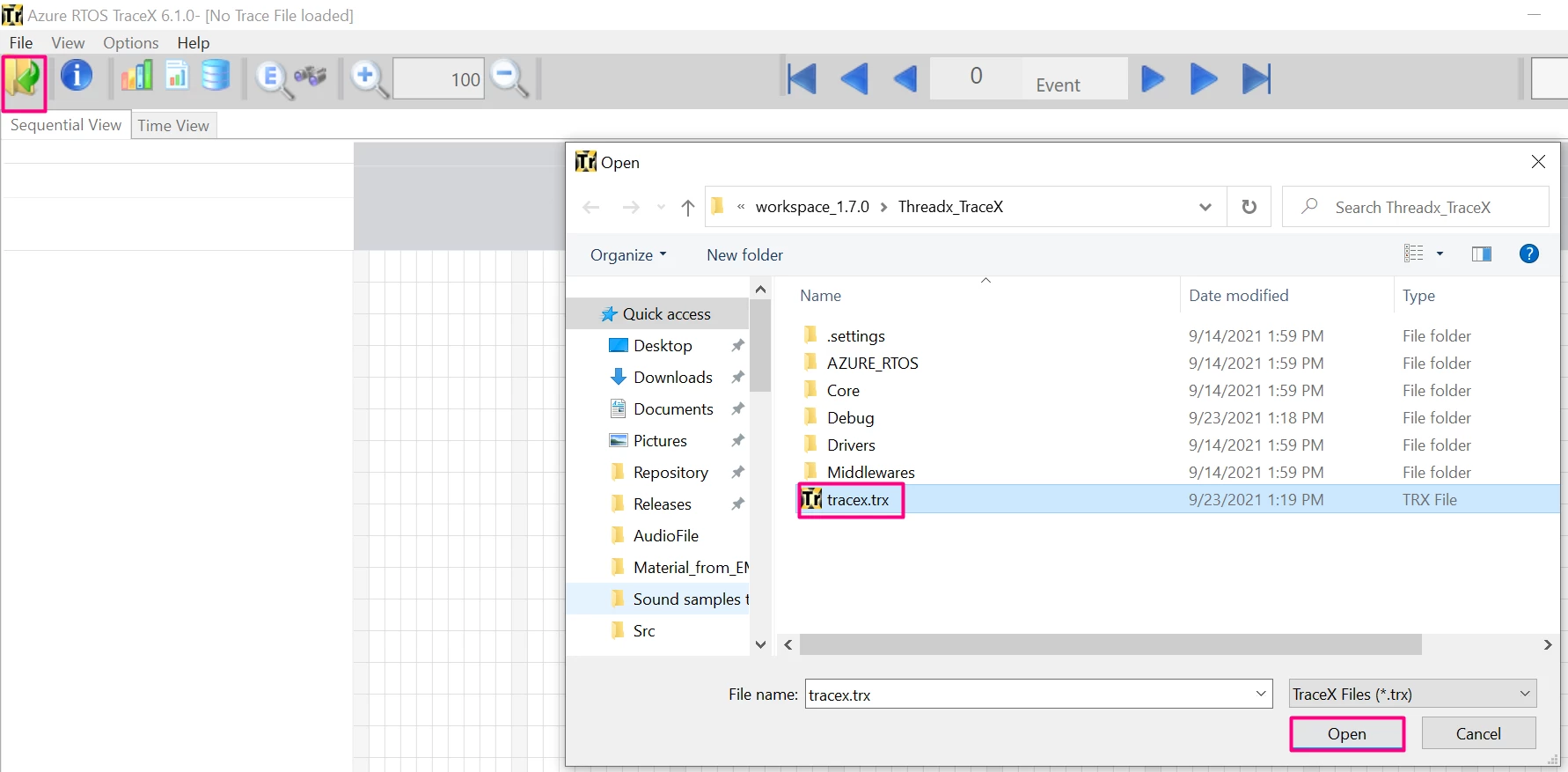Image resolution: width=1568 pixels, height=772 pixels.
Task: Refresh the Threadx_TraceX folder listing
Action: pyautogui.click(x=1249, y=207)
